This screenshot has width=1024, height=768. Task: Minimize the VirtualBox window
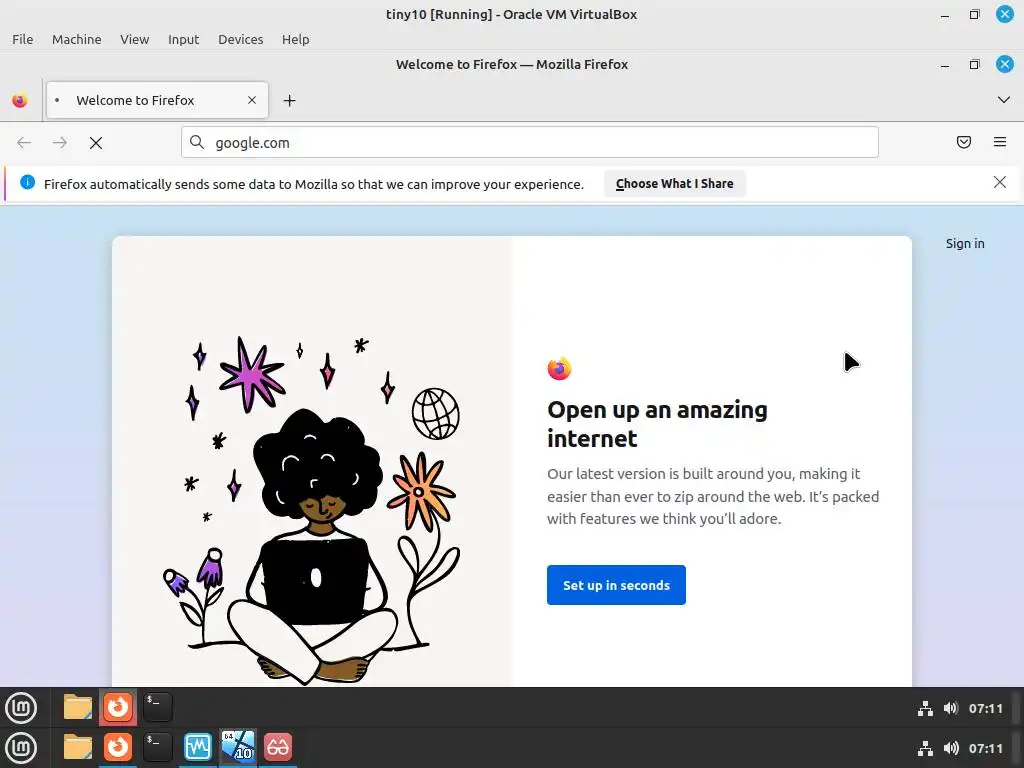945,14
